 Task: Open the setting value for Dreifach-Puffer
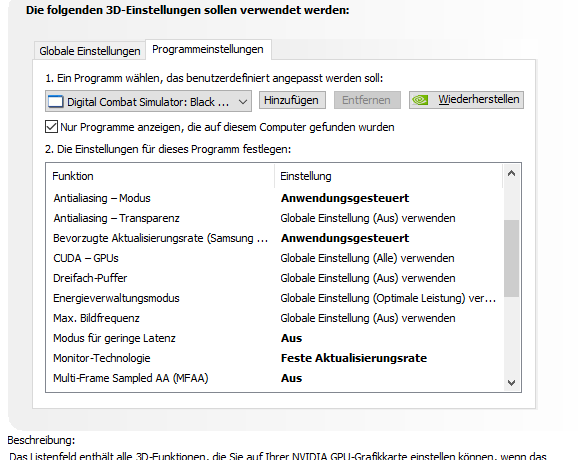pyautogui.click(x=368, y=278)
